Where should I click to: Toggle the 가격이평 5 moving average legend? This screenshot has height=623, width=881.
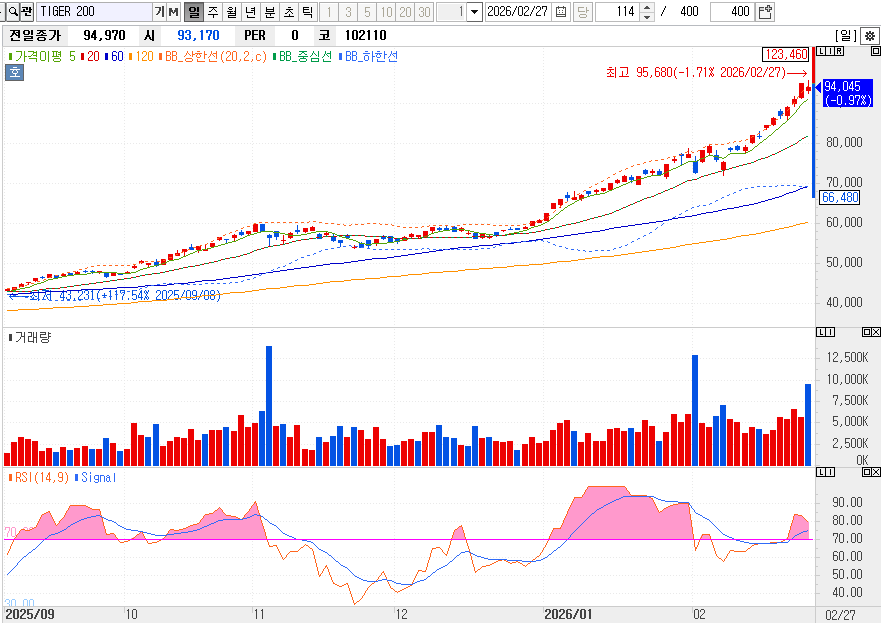[x=42, y=57]
